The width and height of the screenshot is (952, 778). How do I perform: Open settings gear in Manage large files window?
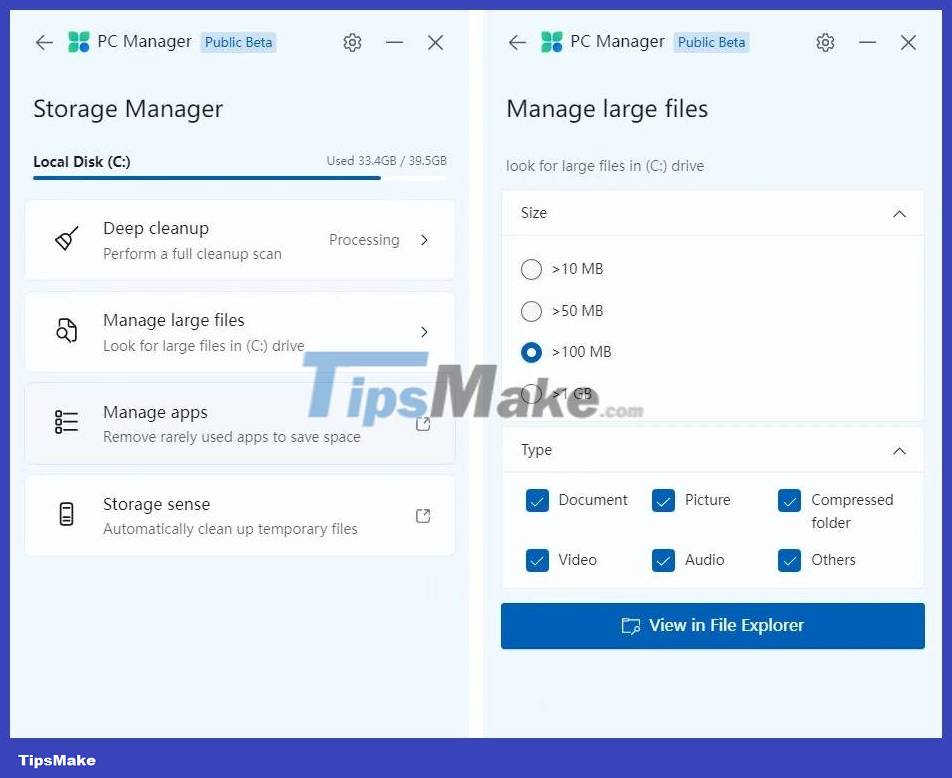tap(825, 42)
